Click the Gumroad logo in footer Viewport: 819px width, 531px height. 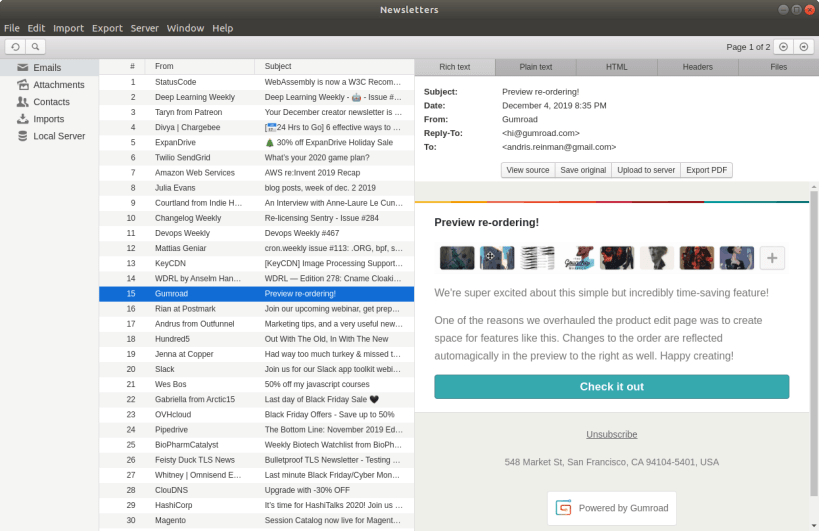click(x=564, y=508)
